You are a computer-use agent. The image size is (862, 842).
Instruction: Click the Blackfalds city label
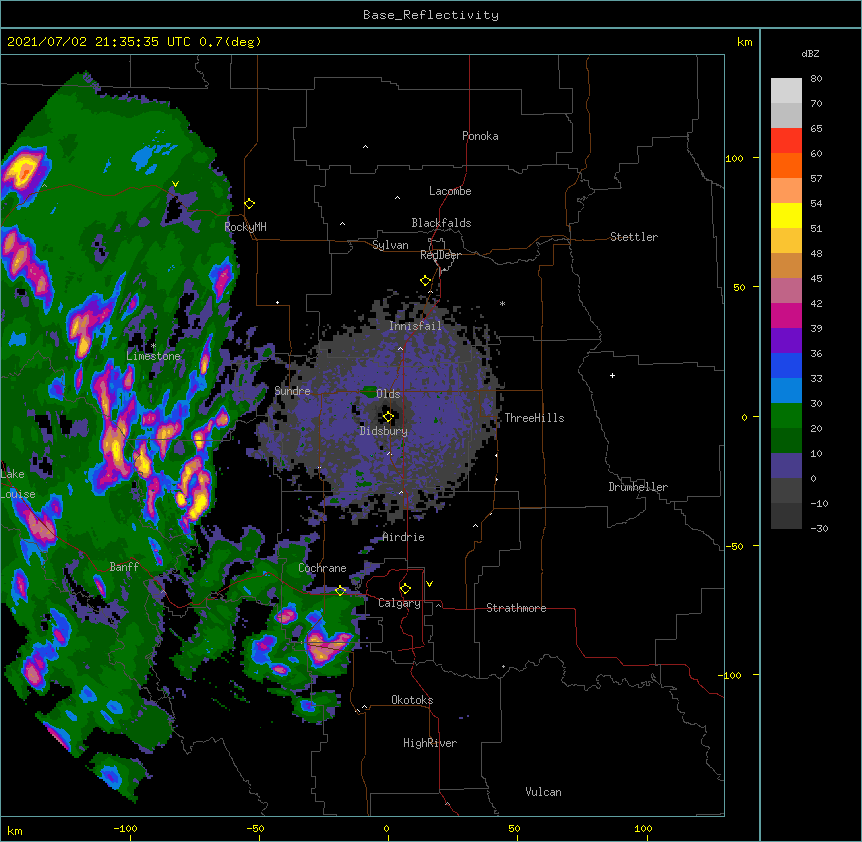441,223
